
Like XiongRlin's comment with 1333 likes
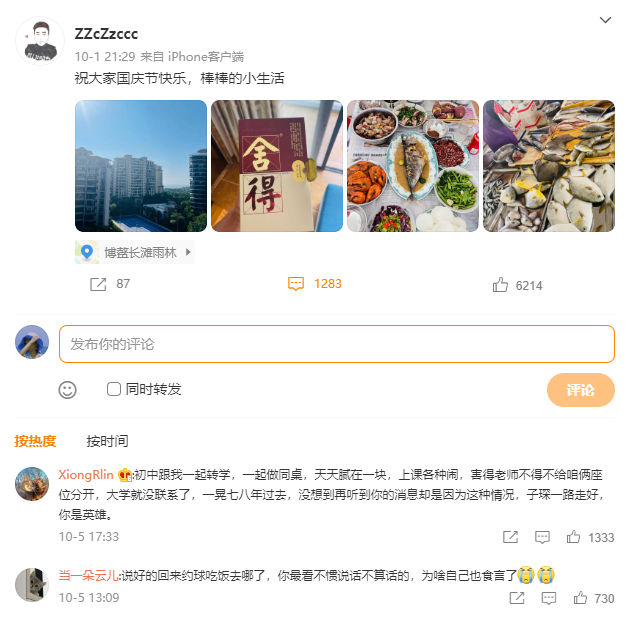coord(573,537)
